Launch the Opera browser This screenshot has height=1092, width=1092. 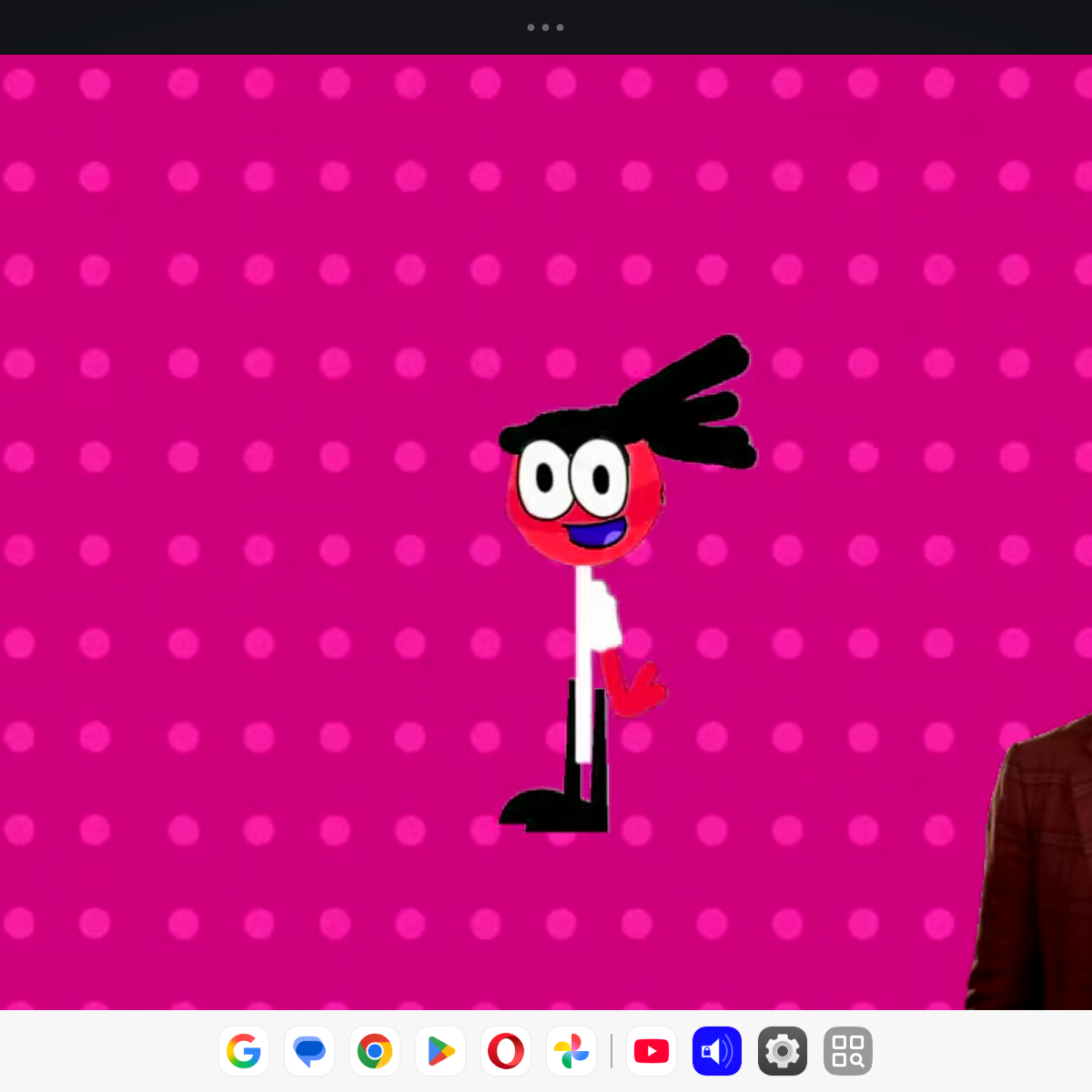(x=506, y=1051)
